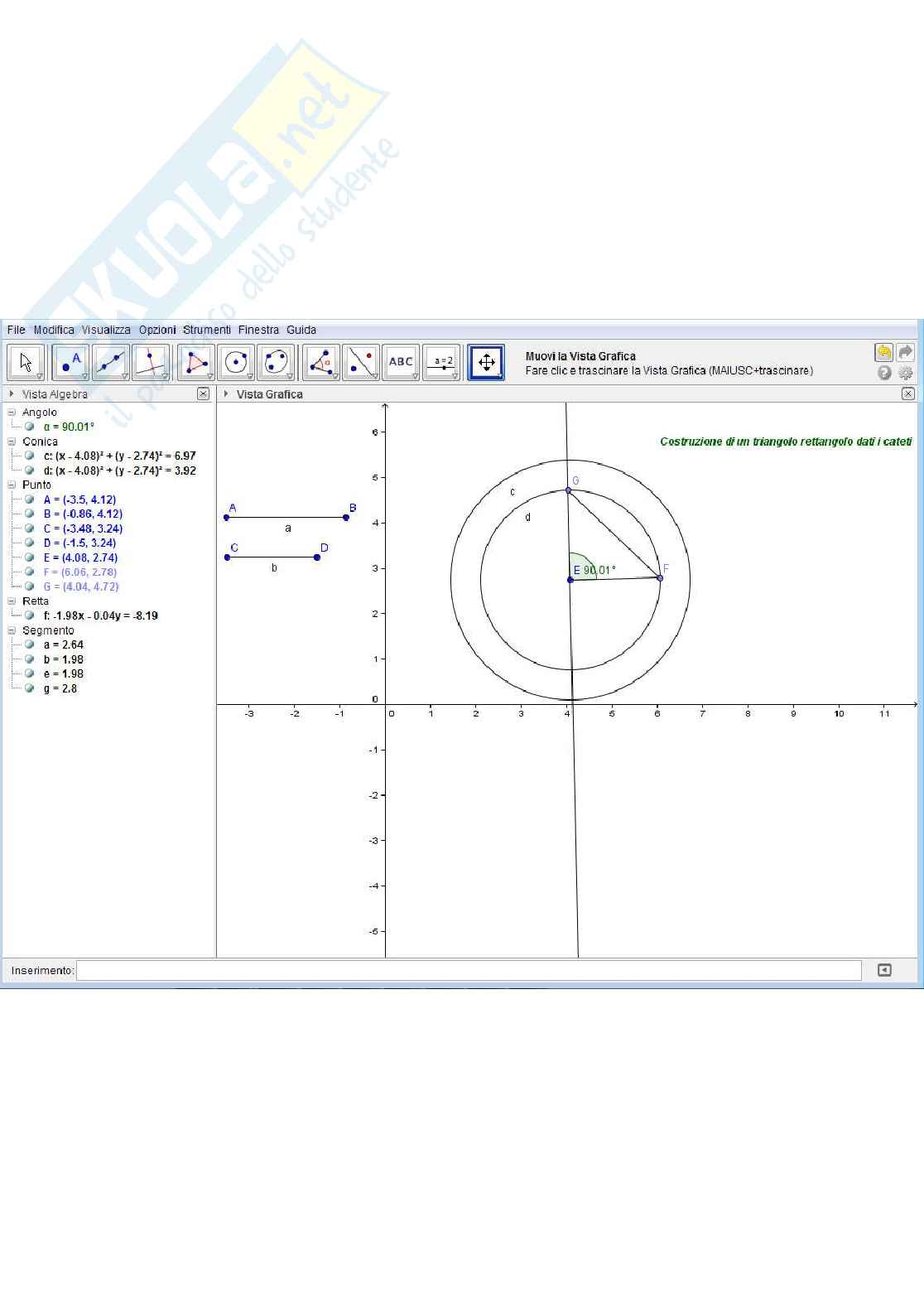The height and width of the screenshot is (1308, 924).
Task: Open the Strumenti menu
Action: pyautogui.click(x=207, y=330)
